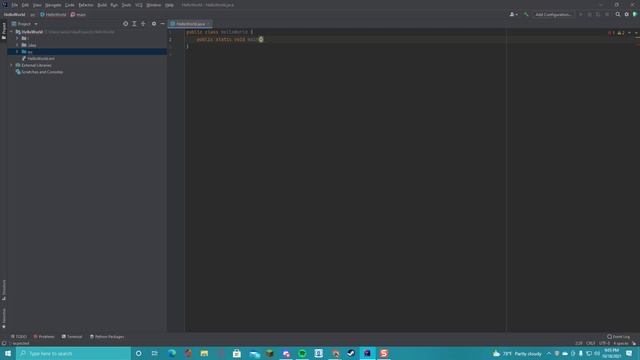Select External Libraries in tree
Image resolution: width=640 pixels, height=360 pixels.
[x=33, y=65]
